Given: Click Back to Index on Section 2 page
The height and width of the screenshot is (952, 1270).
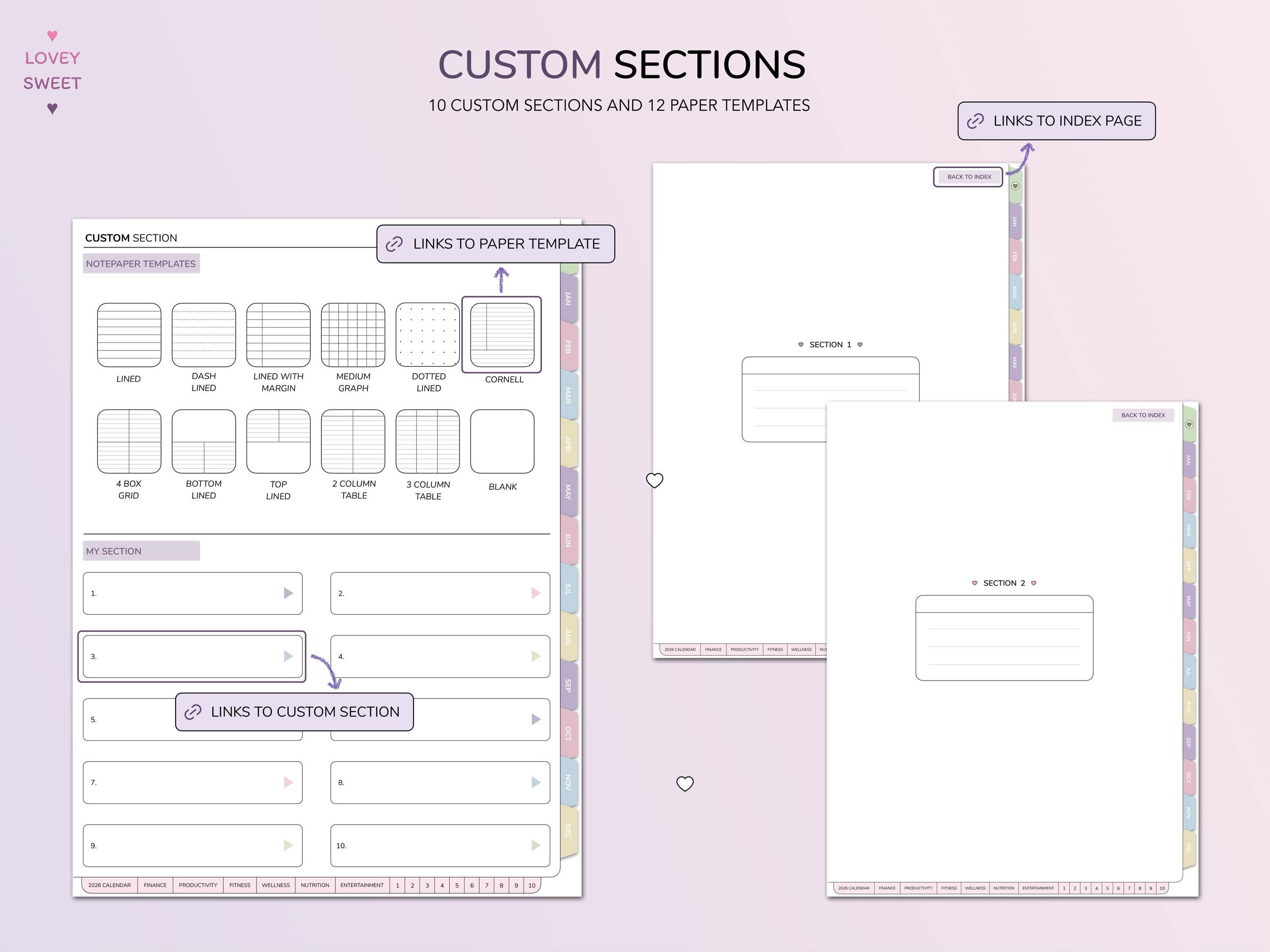Looking at the screenshot, I should point(1143,415).
